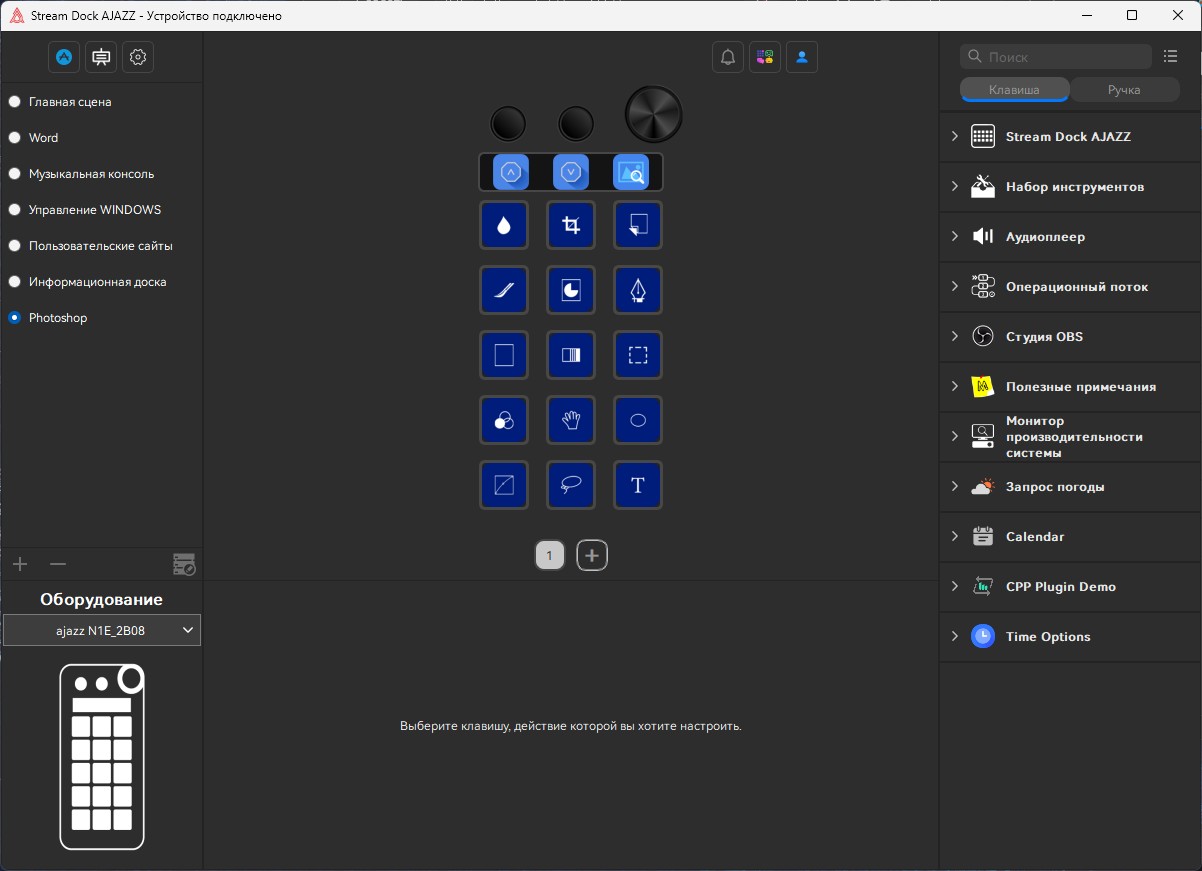1202x871 pixels.
Task: Select the page-with-arrow key in the first key row
Action: (x=638, y=225)
